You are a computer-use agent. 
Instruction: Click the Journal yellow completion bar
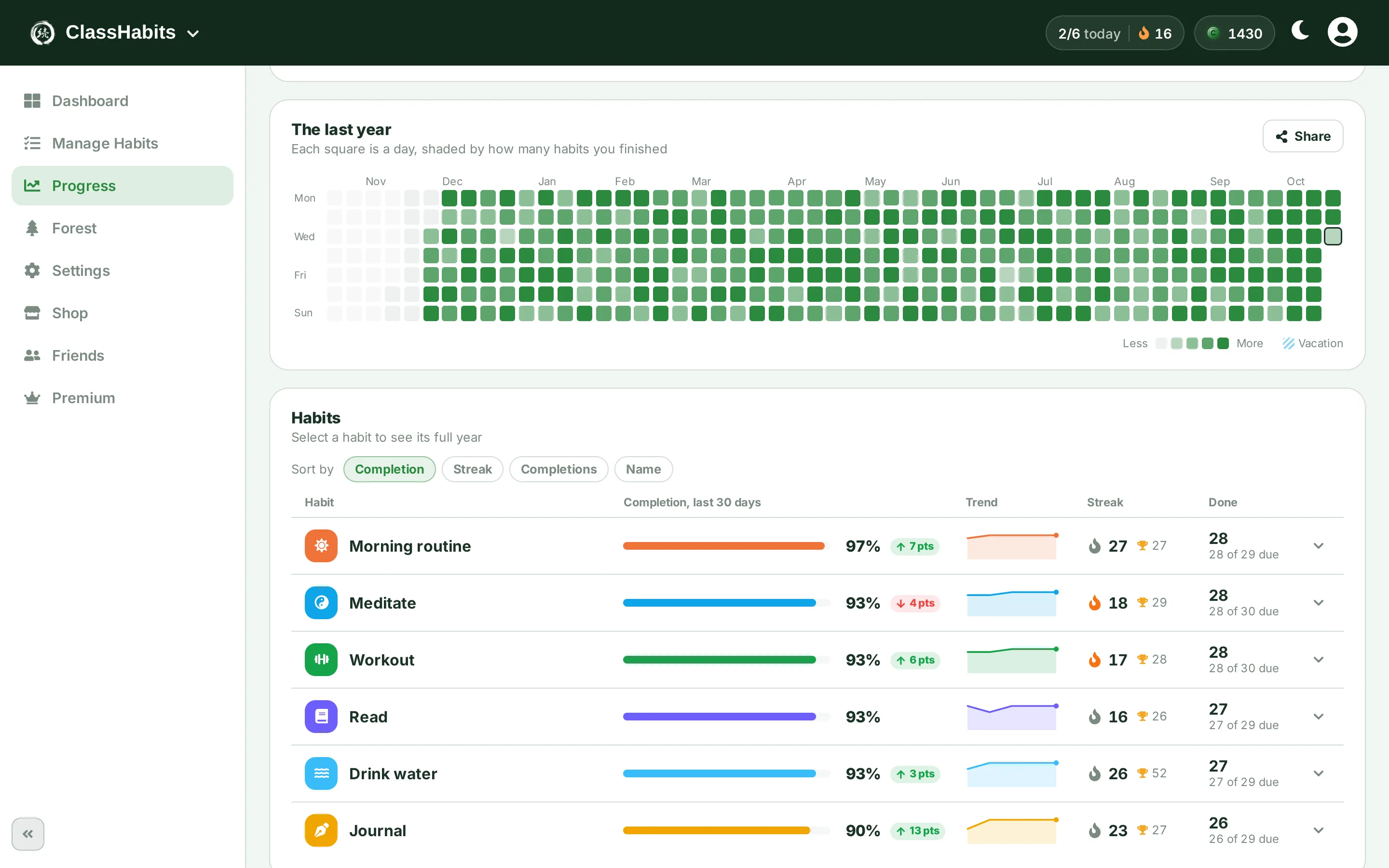click(716, 831)
